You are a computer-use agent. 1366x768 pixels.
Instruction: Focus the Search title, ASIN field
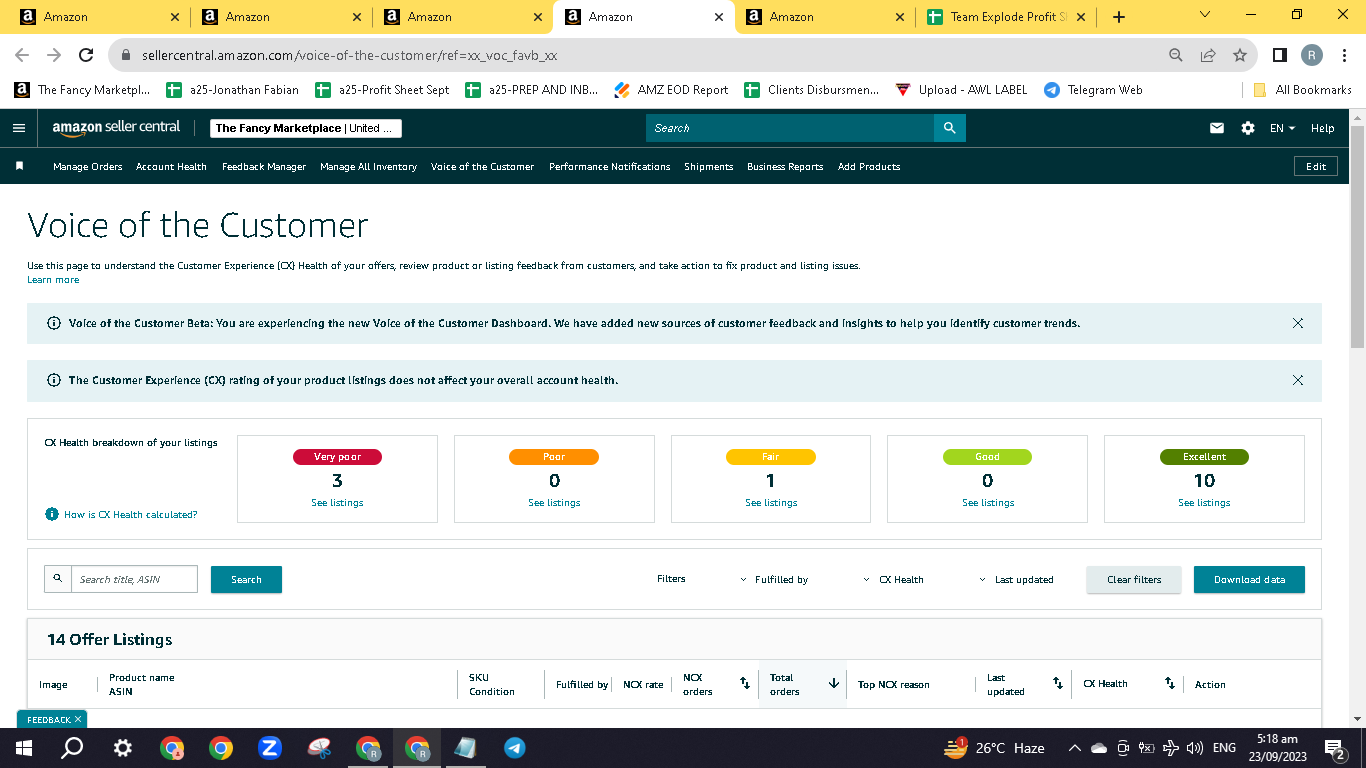point(134,579)
